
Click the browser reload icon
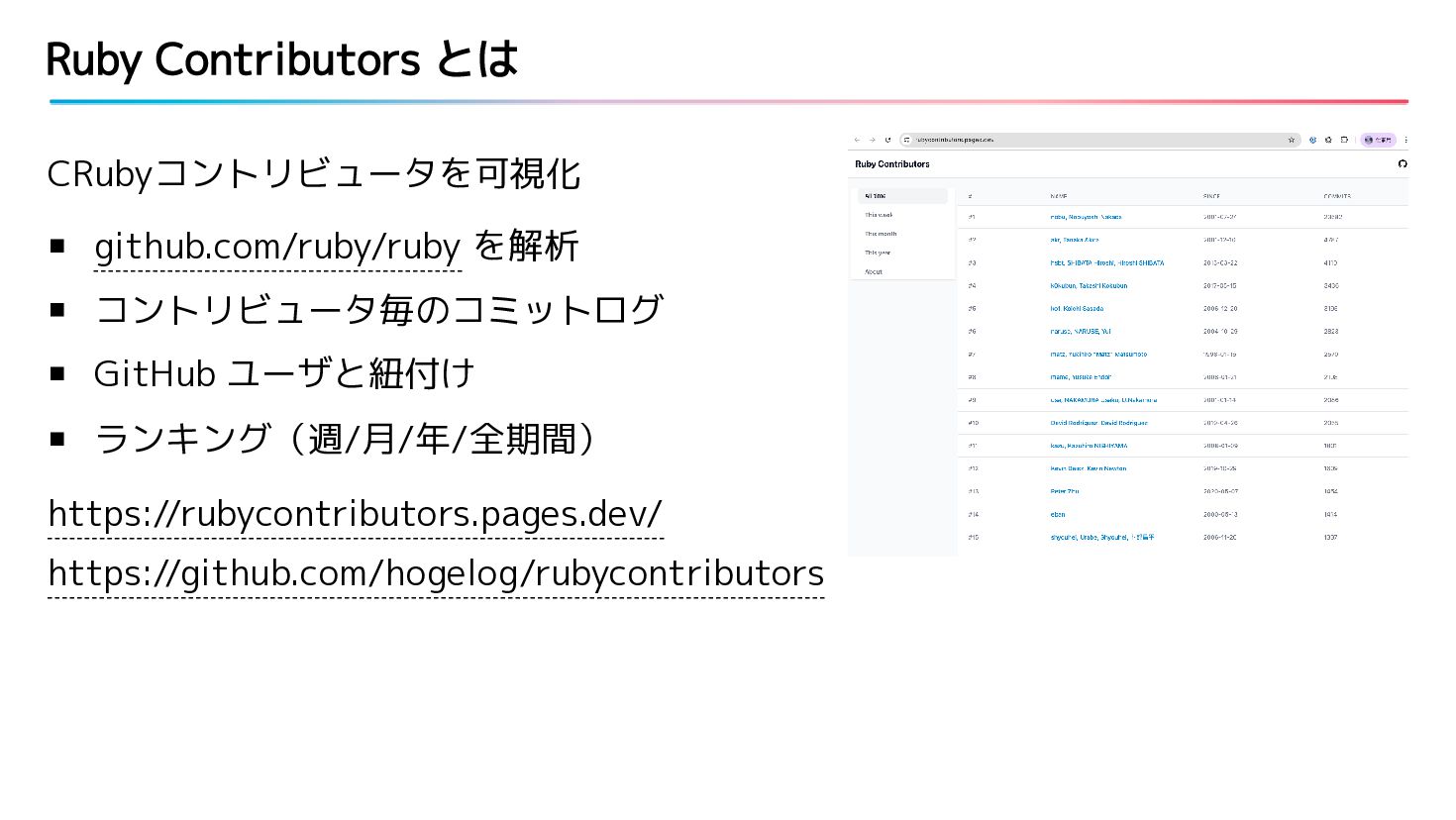(888, 140)
